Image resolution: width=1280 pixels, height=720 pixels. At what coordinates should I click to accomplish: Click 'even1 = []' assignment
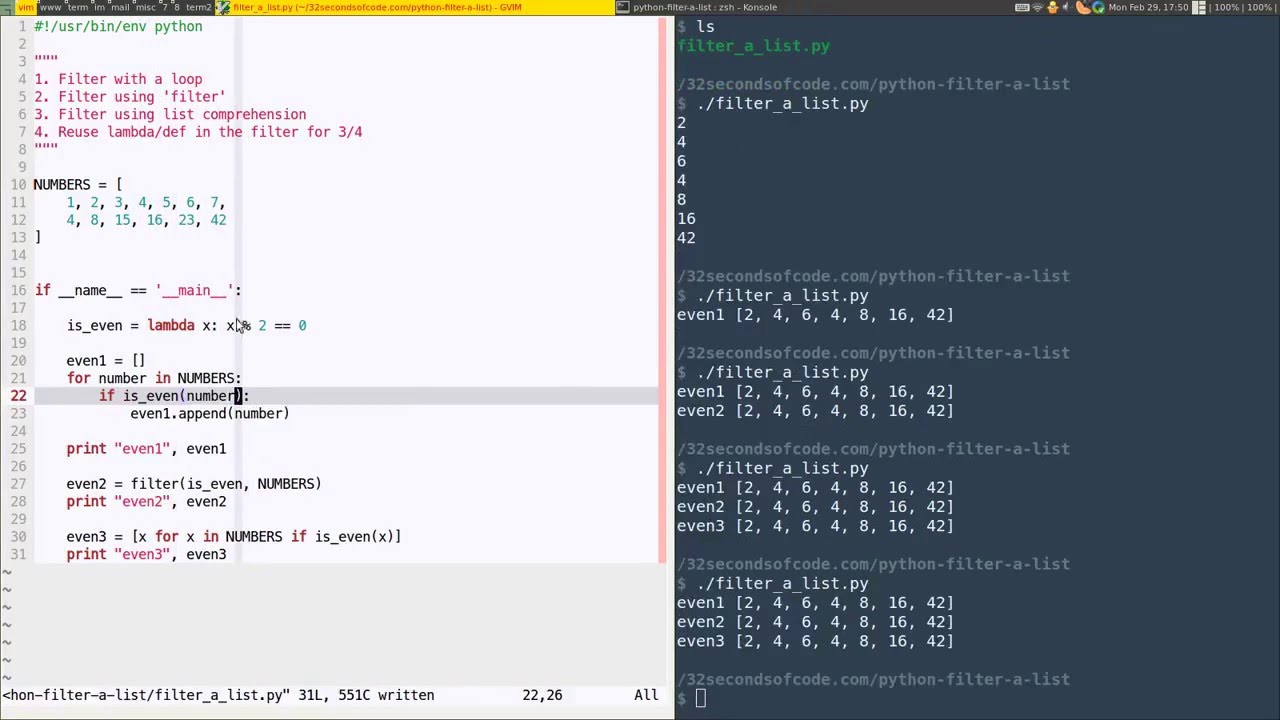[106, 361]
